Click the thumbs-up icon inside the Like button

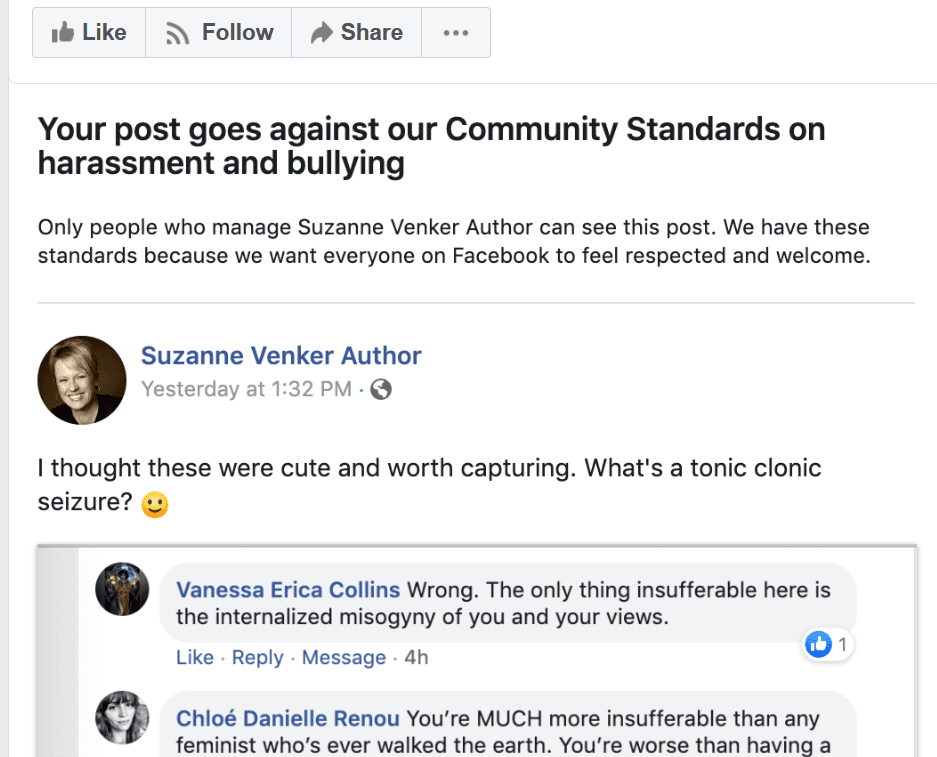click(63, 32)
